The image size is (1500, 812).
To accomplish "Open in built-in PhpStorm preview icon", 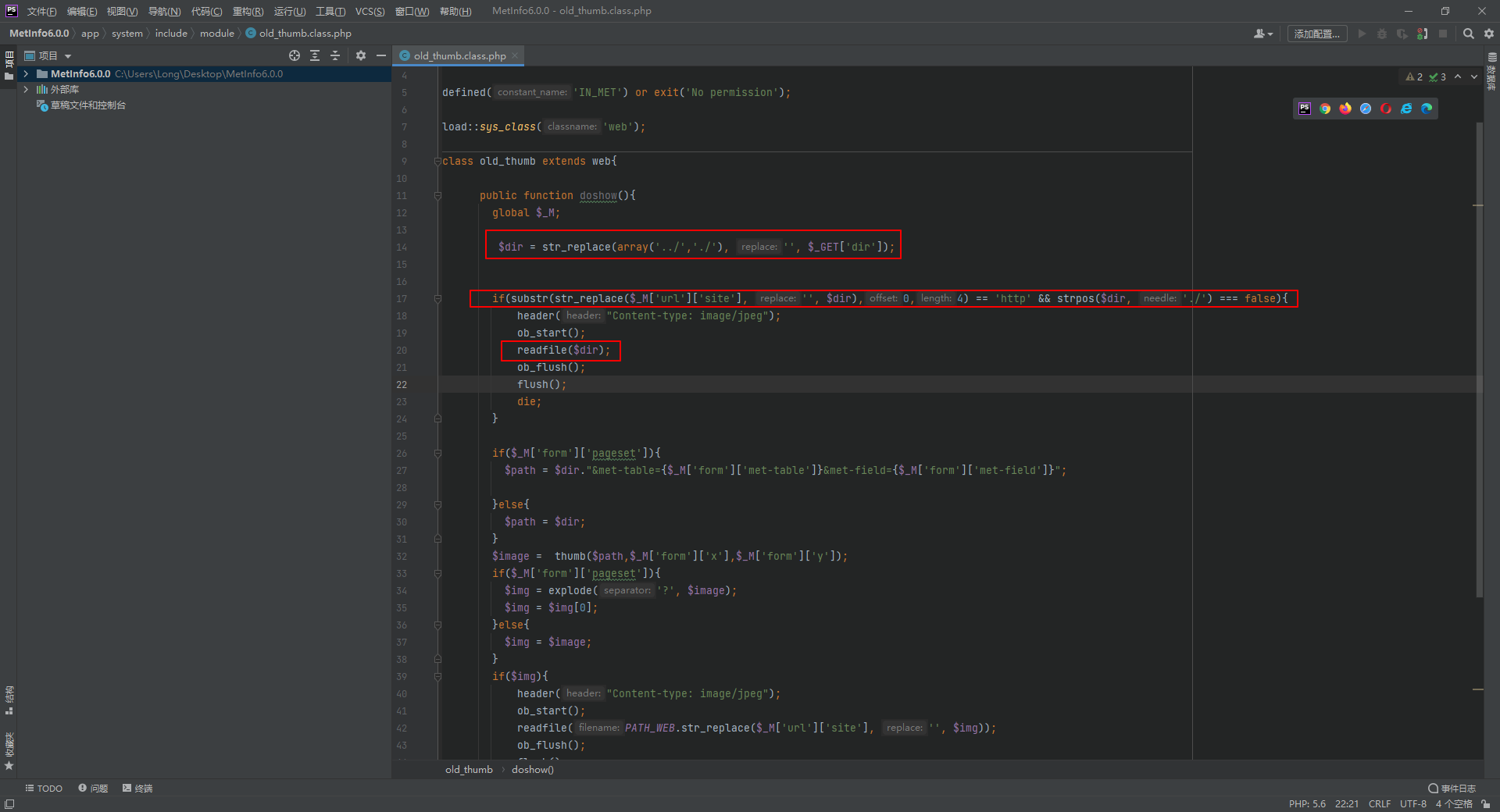I will pos(1305,109).
